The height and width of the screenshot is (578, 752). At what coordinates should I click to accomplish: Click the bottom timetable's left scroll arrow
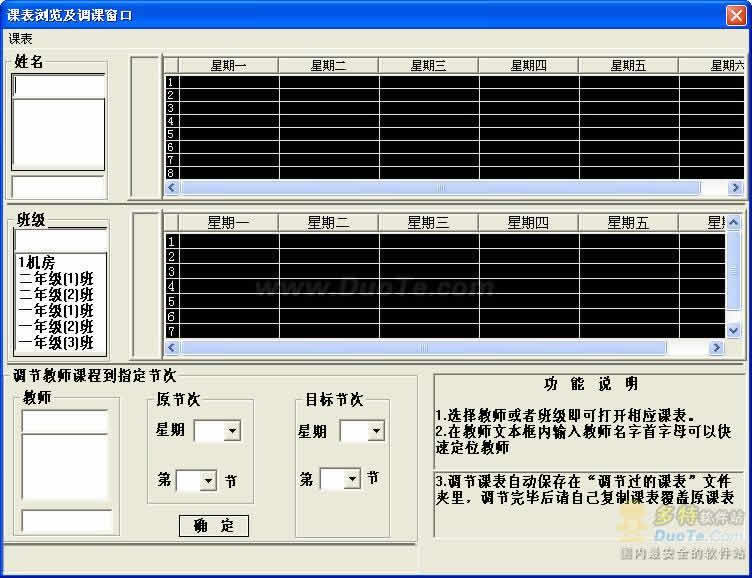pyautogui.click(x=172, y=347)
